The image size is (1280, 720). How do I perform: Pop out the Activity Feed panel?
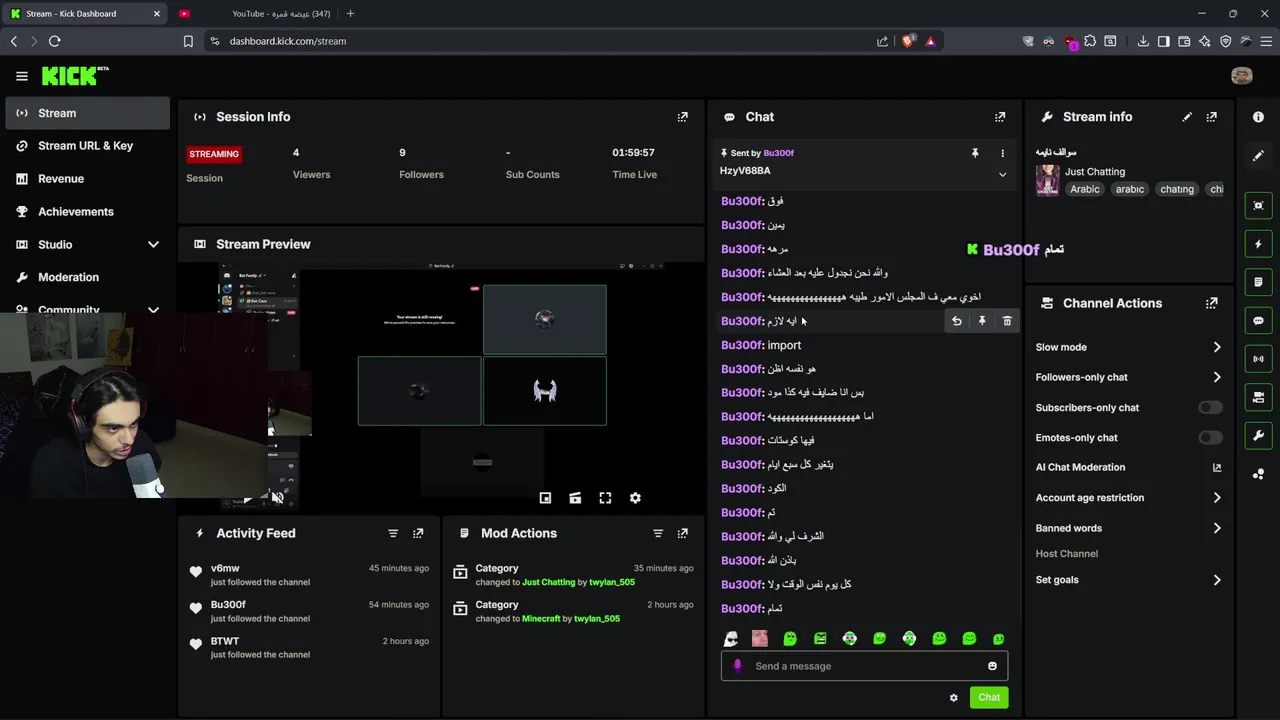coord(418,534)
